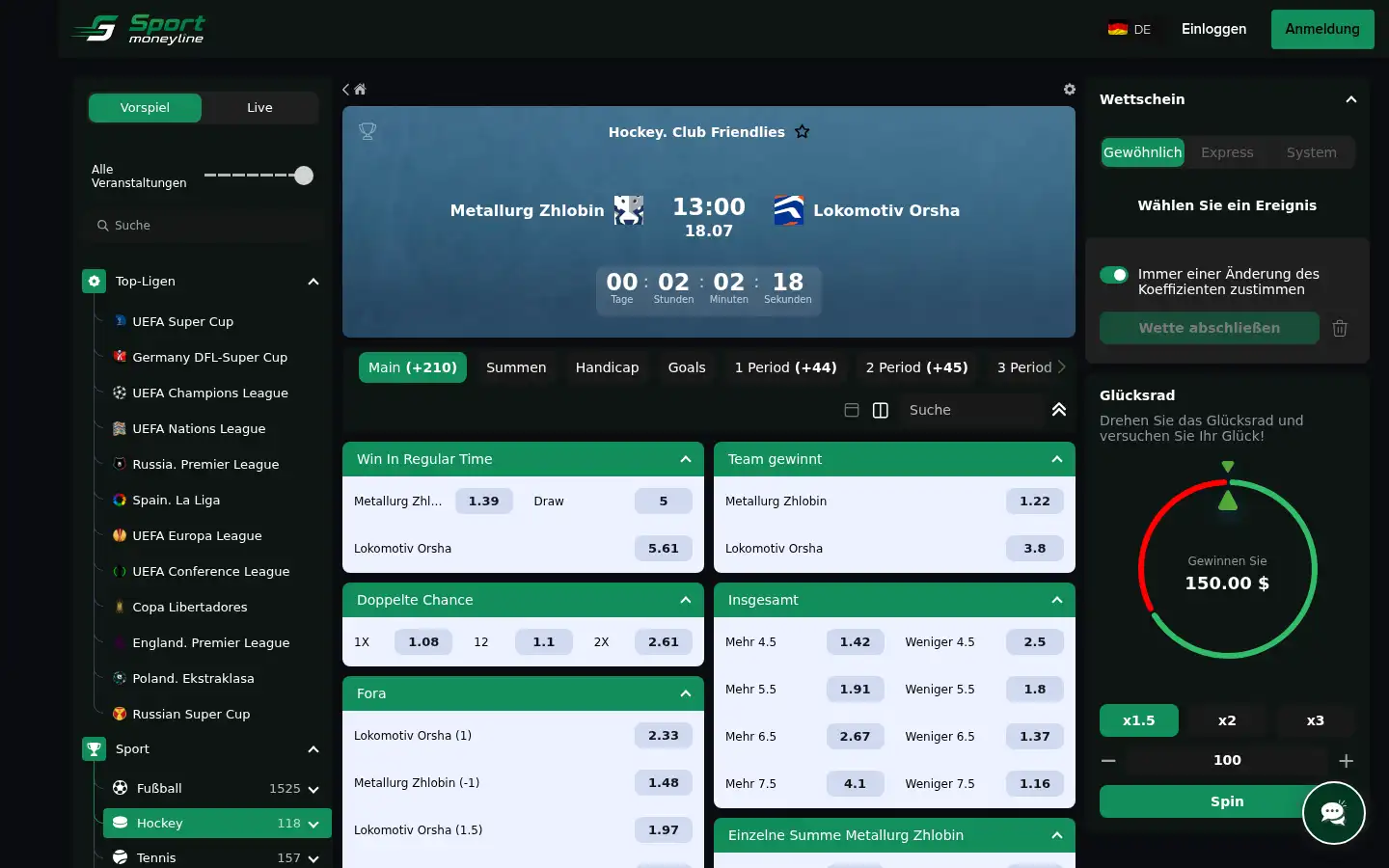The height and width of the screenshot is (868, 1389).
Task: Collapse the Top-Ligen section
Action: point(313,282)
